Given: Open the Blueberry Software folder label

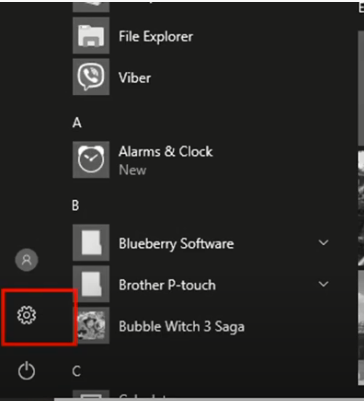Looking at the screenshot, I should [176, 244].
